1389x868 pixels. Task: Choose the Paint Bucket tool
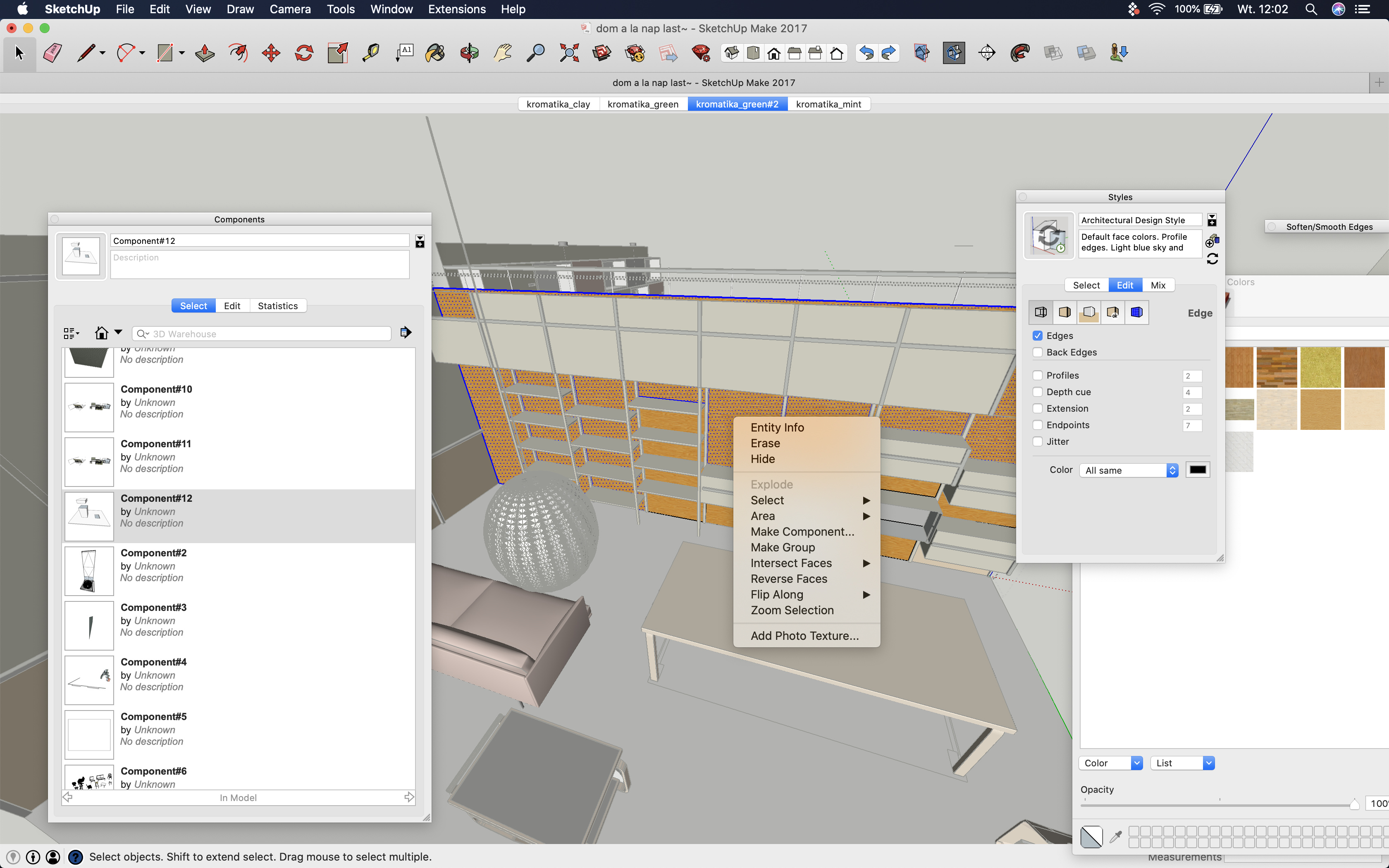(x=435, y=53)
